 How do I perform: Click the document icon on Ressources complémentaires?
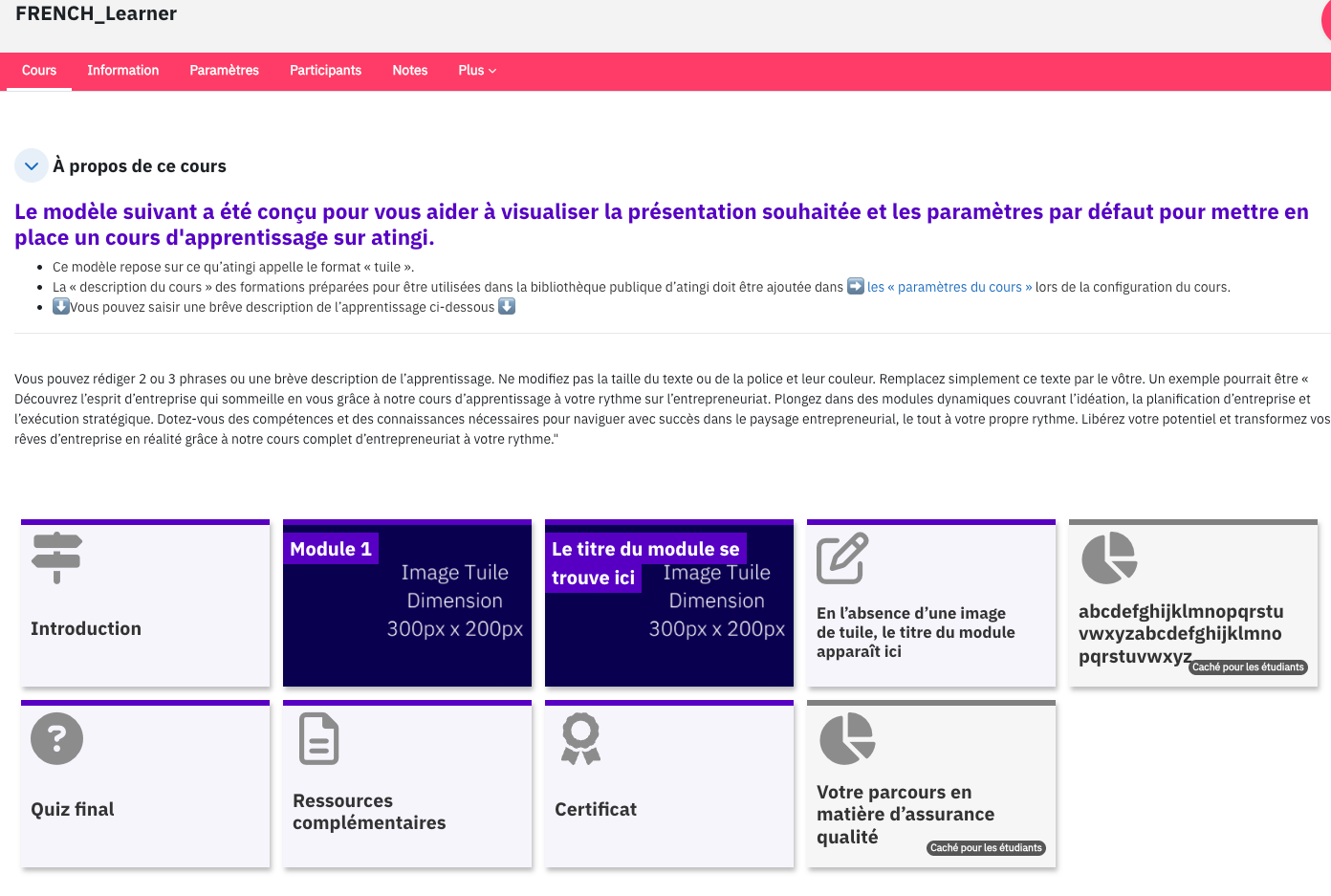[x=319, y=739]
